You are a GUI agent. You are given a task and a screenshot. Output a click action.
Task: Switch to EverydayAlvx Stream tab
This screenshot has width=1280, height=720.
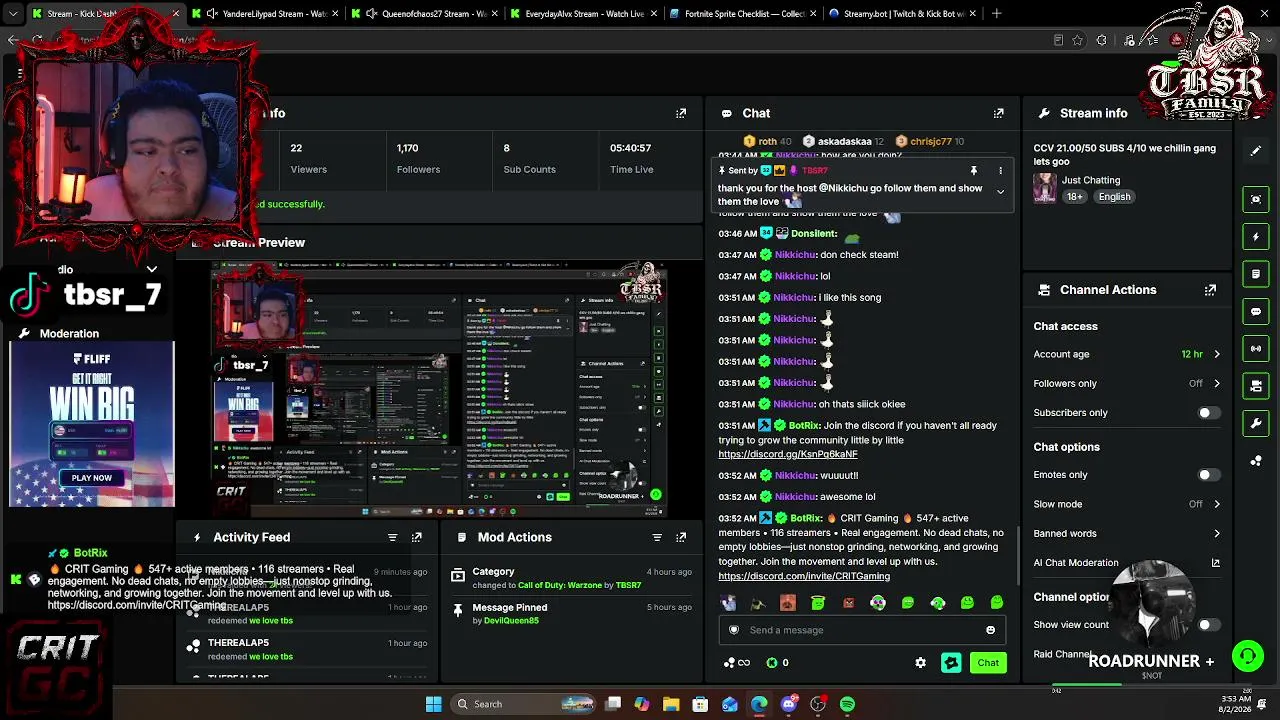click(586, 14)
